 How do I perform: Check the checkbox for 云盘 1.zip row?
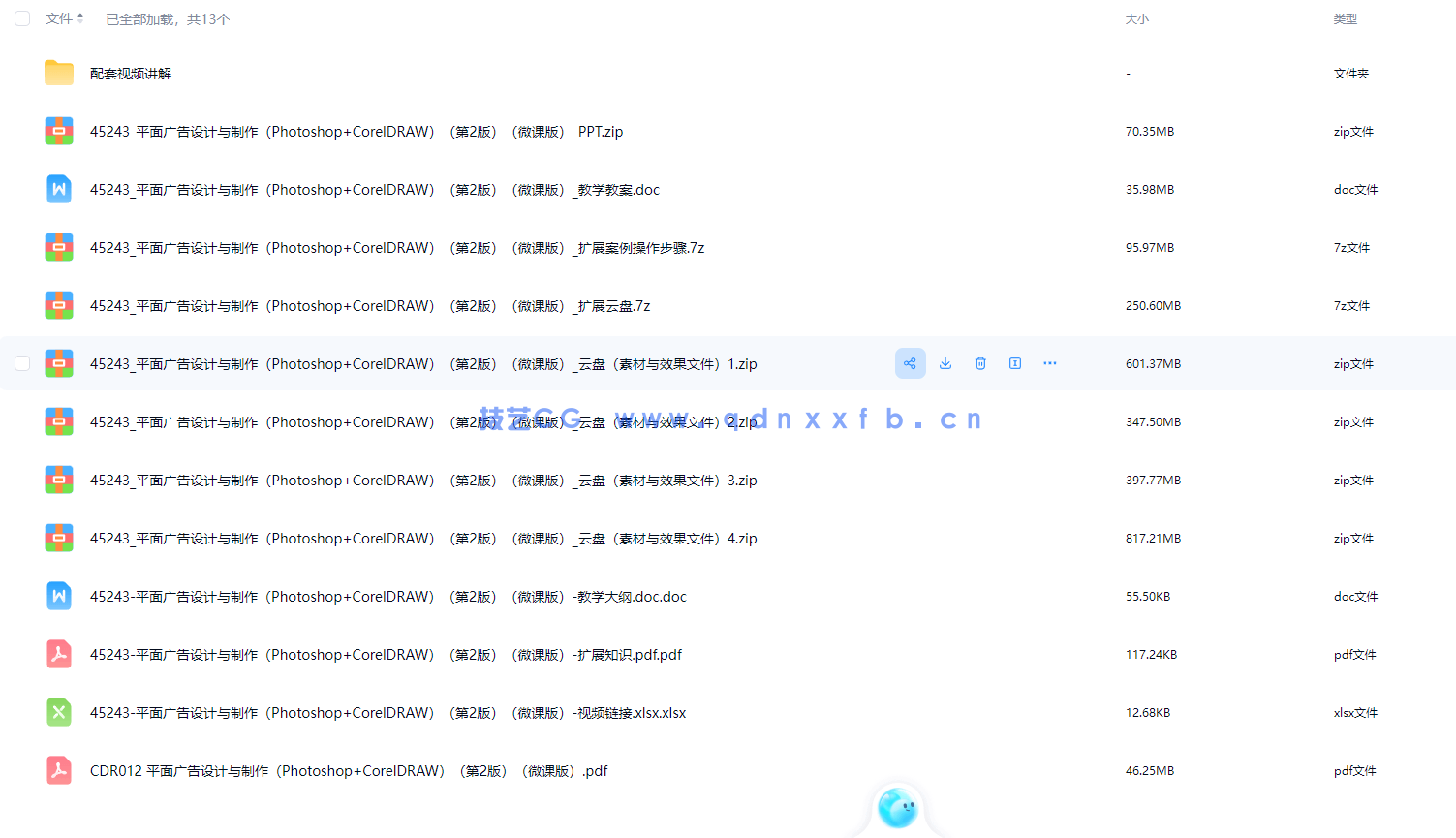point(22,363)
